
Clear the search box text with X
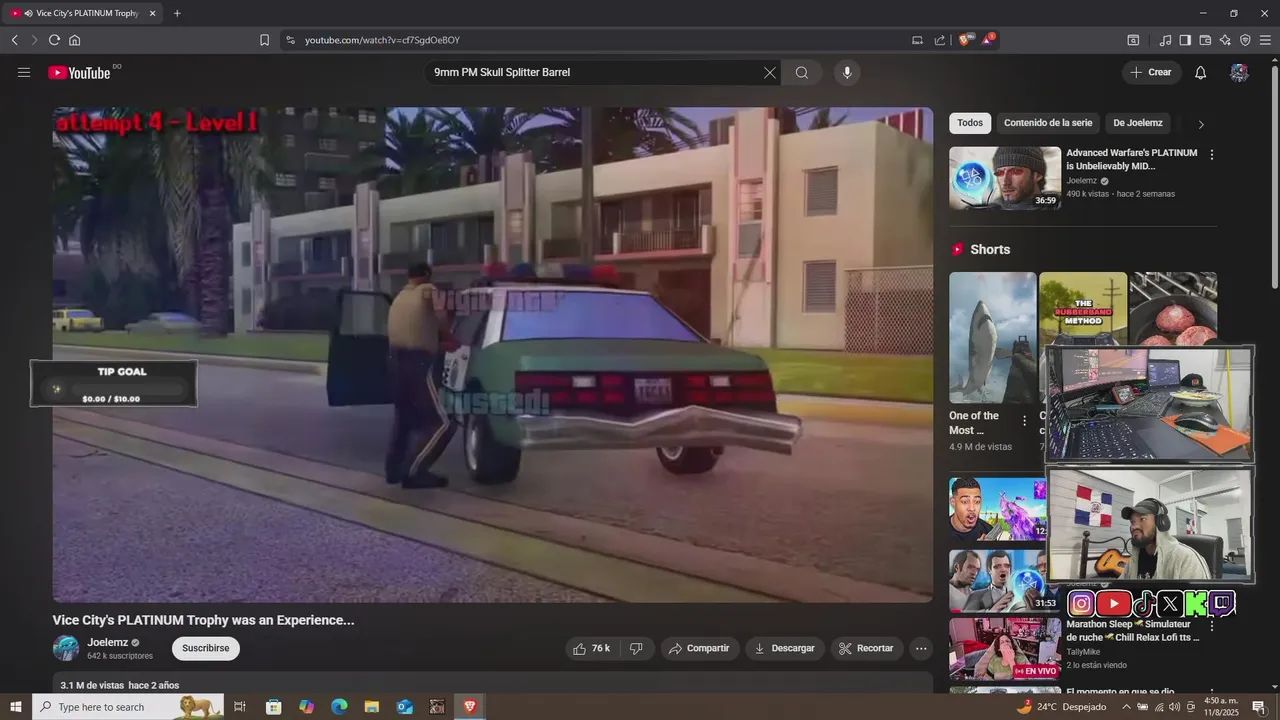769,72
